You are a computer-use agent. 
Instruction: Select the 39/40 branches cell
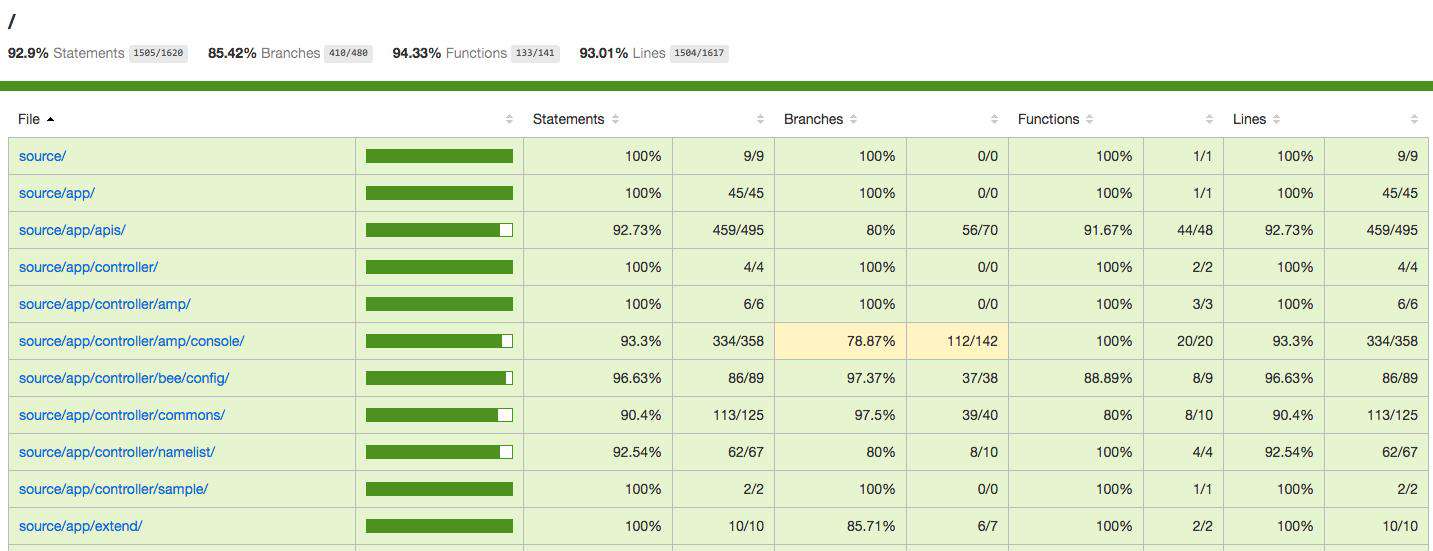click(957, 415)
